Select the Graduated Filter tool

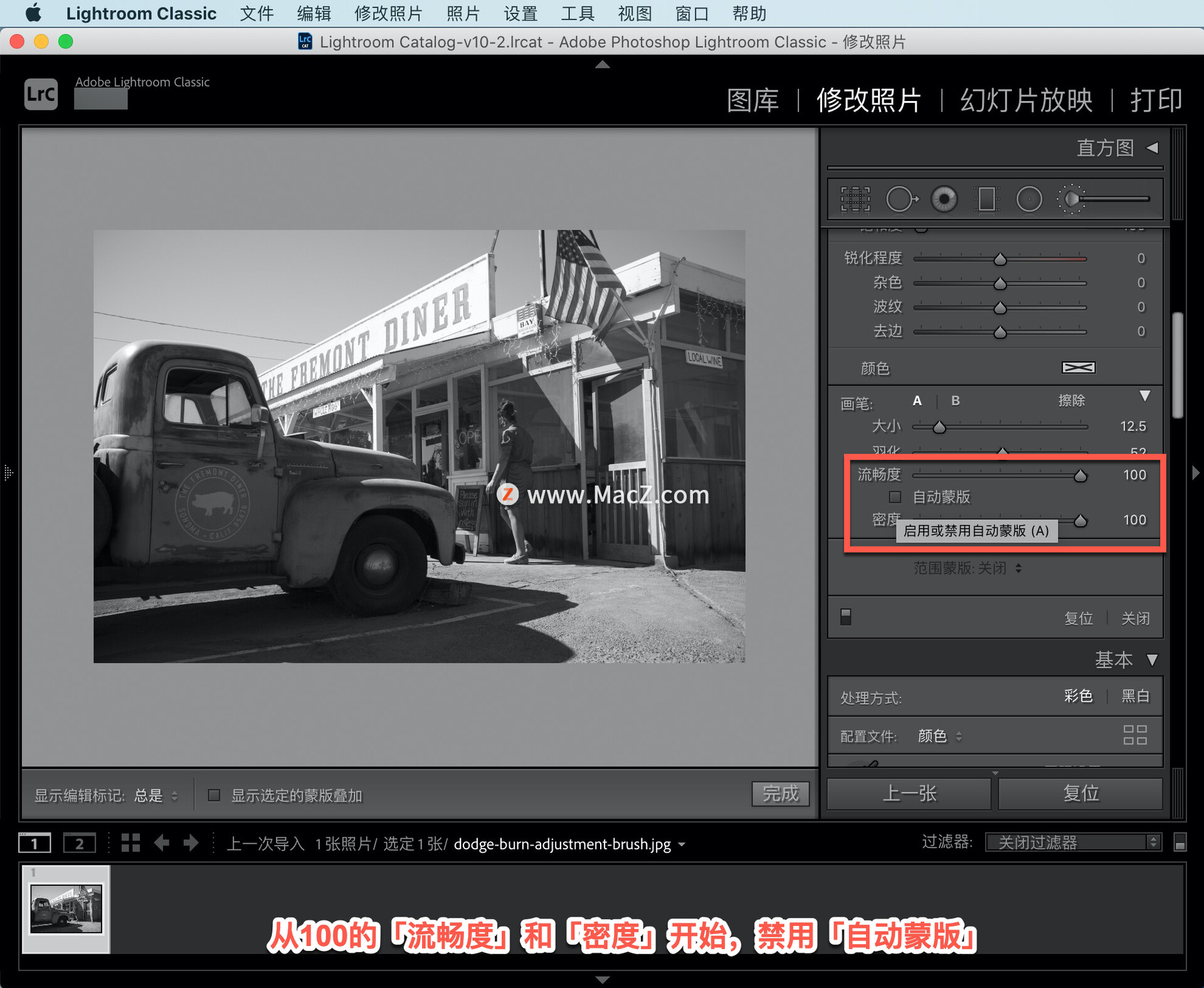986,199
